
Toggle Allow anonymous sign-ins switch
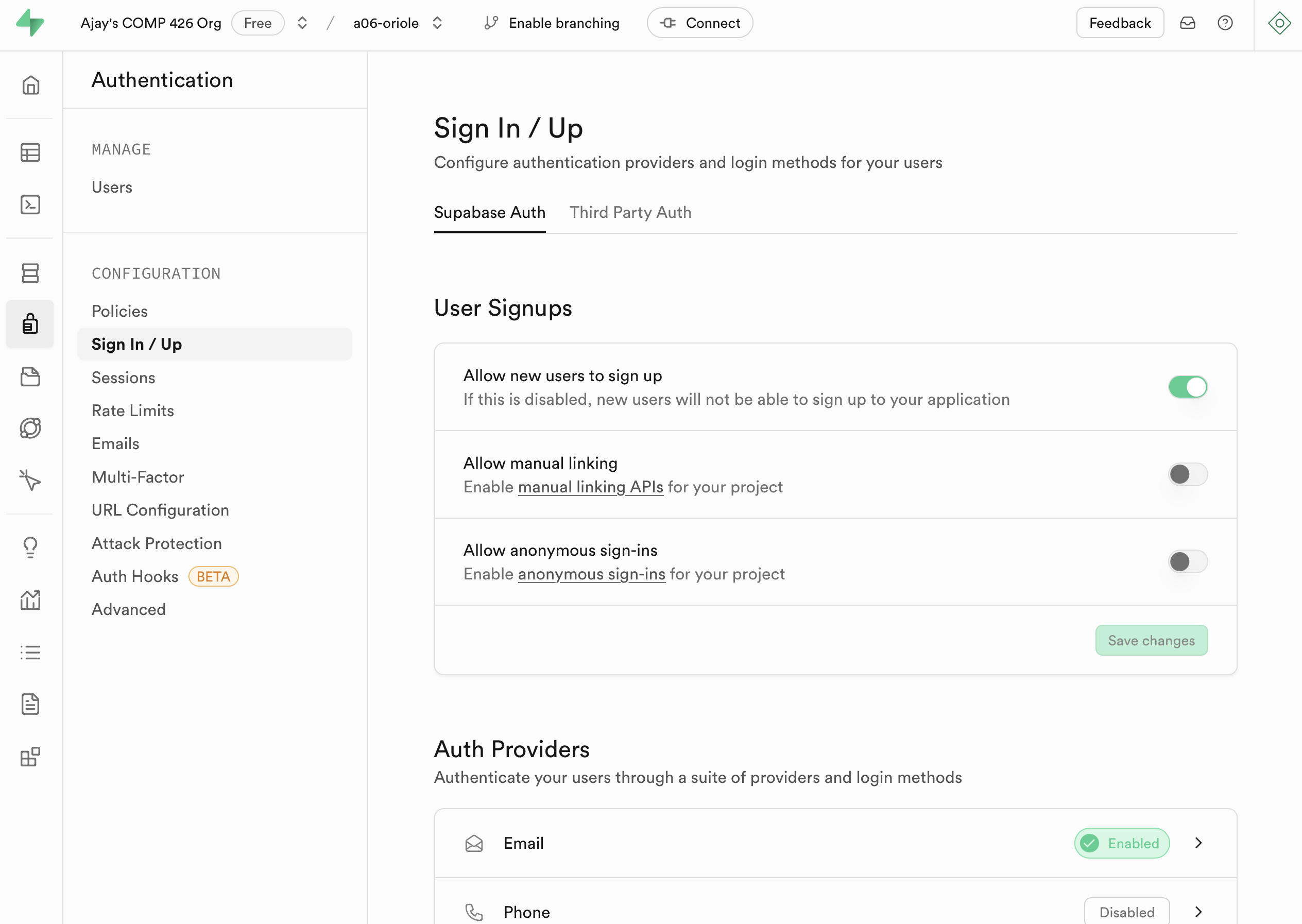1188,562
